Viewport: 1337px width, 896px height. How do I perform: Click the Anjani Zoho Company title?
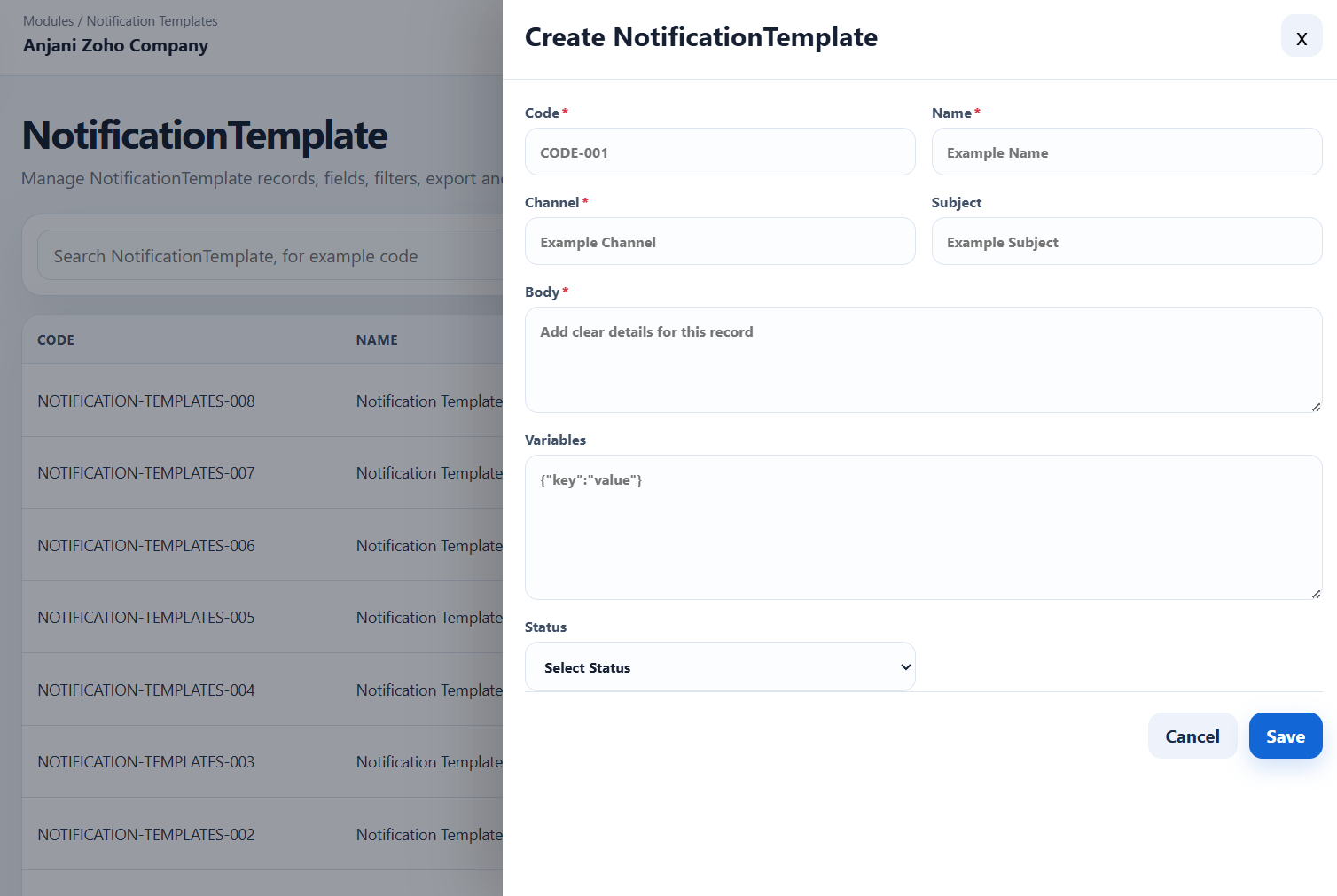tap(116, 45)
